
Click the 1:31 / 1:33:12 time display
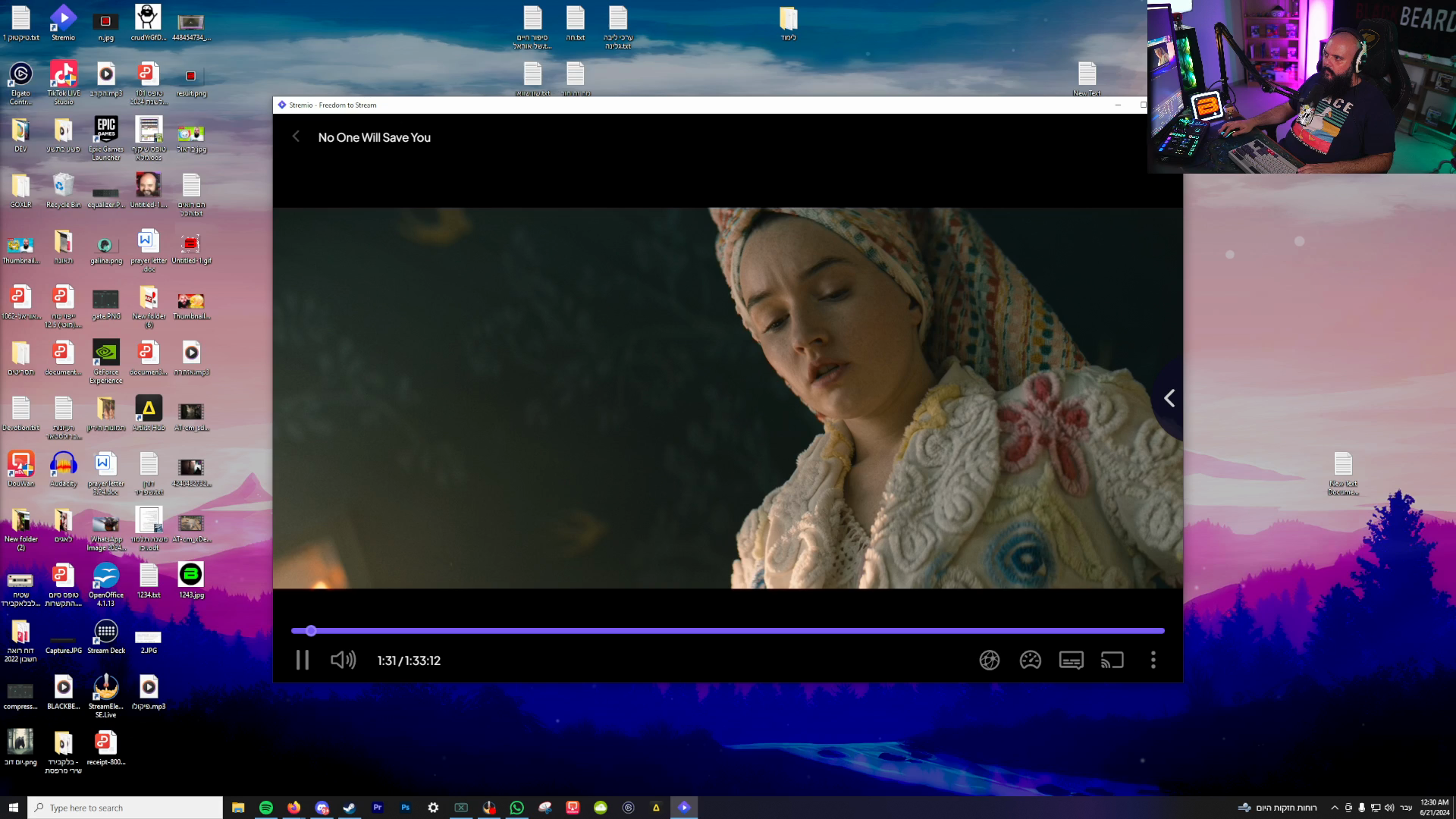pyautogui.click(x=409, y=661)
